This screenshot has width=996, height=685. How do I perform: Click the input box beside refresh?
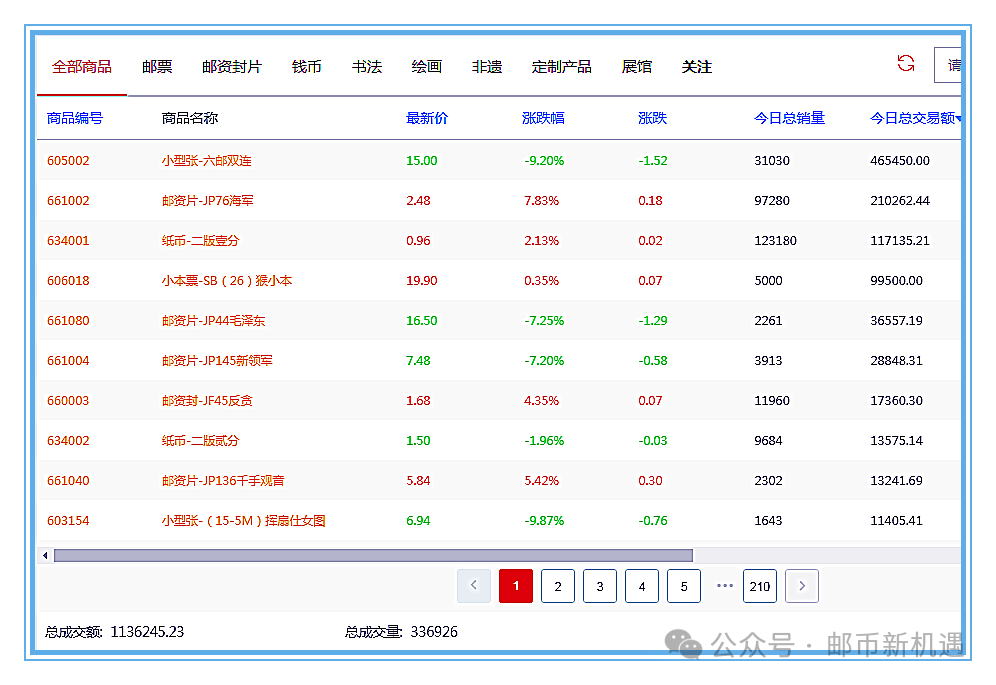[x=948, y=65]
